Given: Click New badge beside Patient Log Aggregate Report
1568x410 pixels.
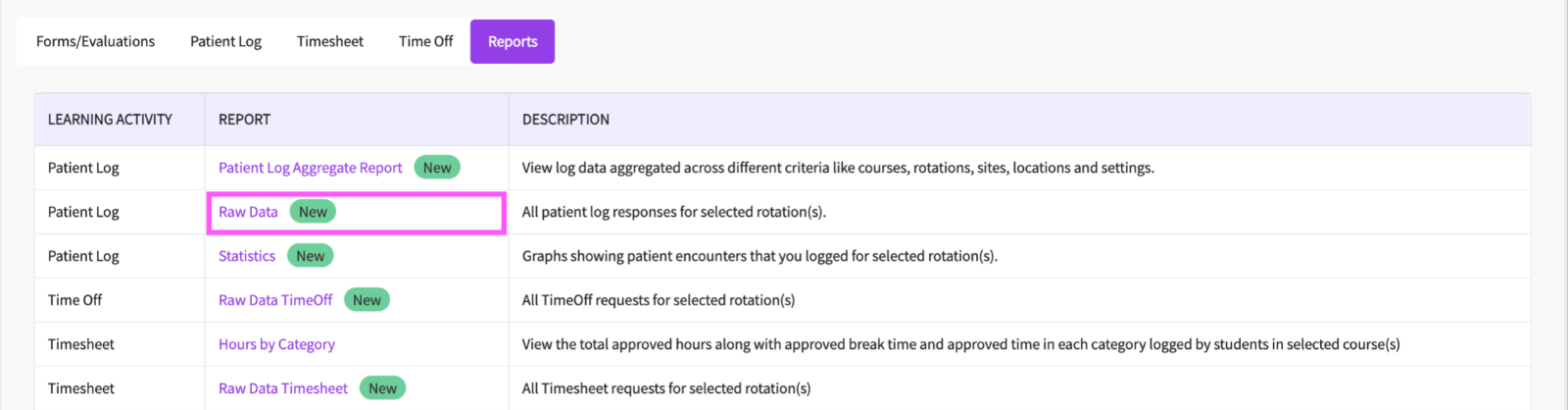Looking at the screenshot, I should [x=437, y=168].
